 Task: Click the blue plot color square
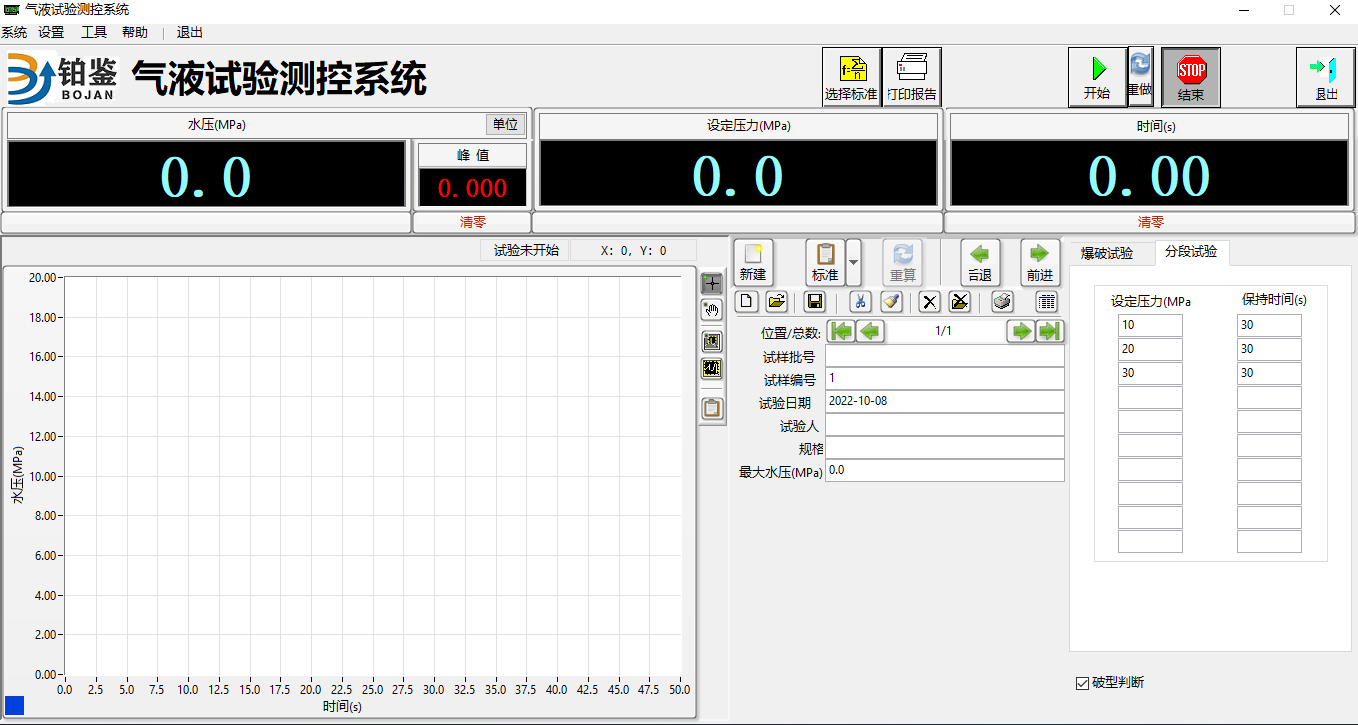pos(14,705)
